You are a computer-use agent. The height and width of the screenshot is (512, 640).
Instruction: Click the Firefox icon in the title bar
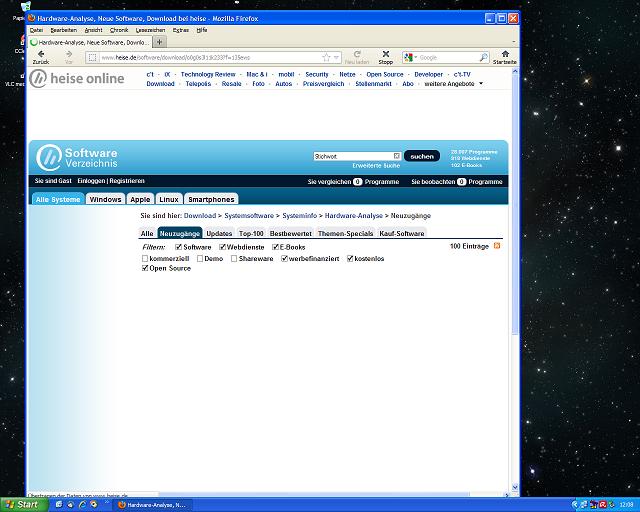tap(31, 18)
